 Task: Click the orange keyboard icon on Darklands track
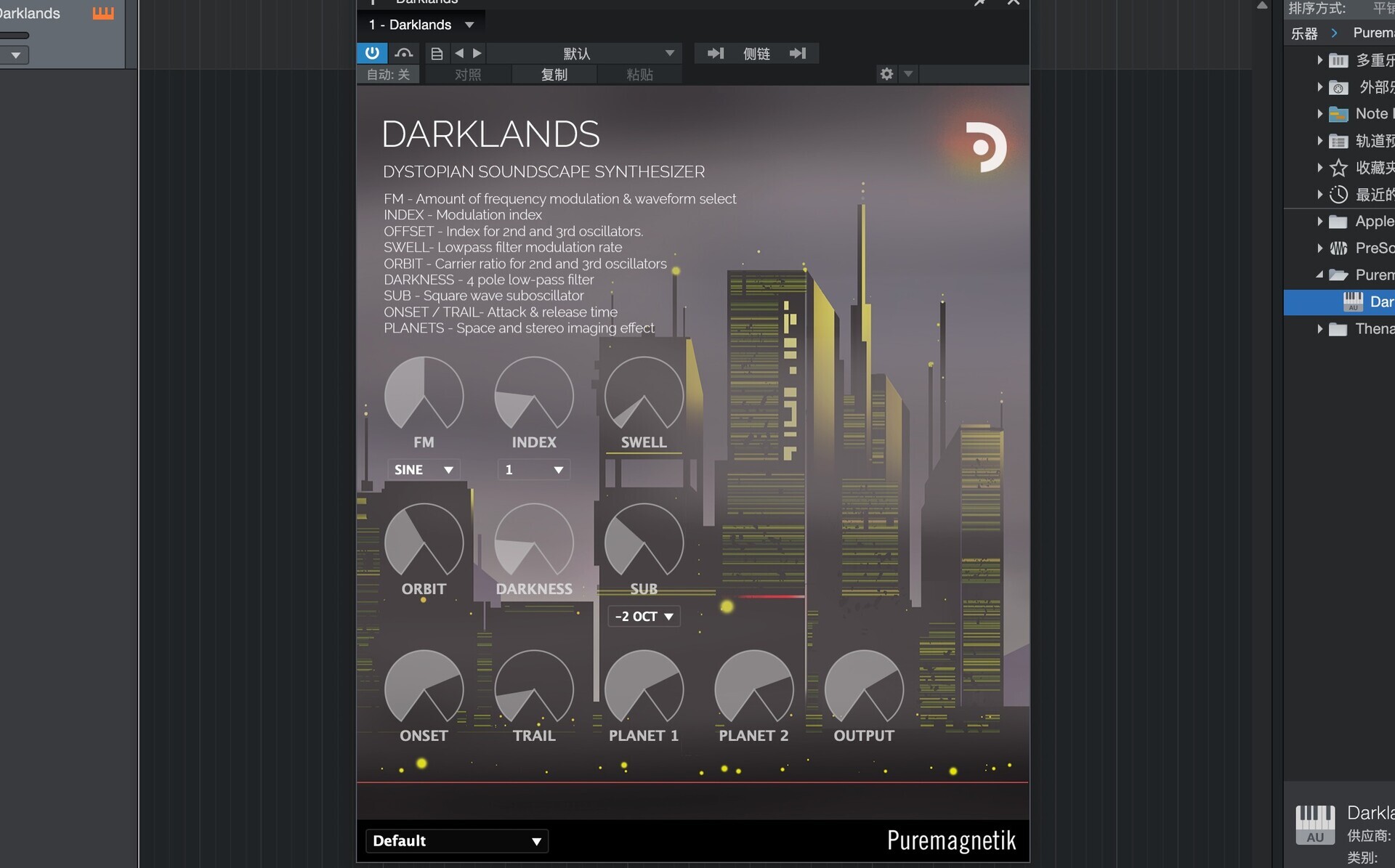pyautogui.click(x=103, y=13)
